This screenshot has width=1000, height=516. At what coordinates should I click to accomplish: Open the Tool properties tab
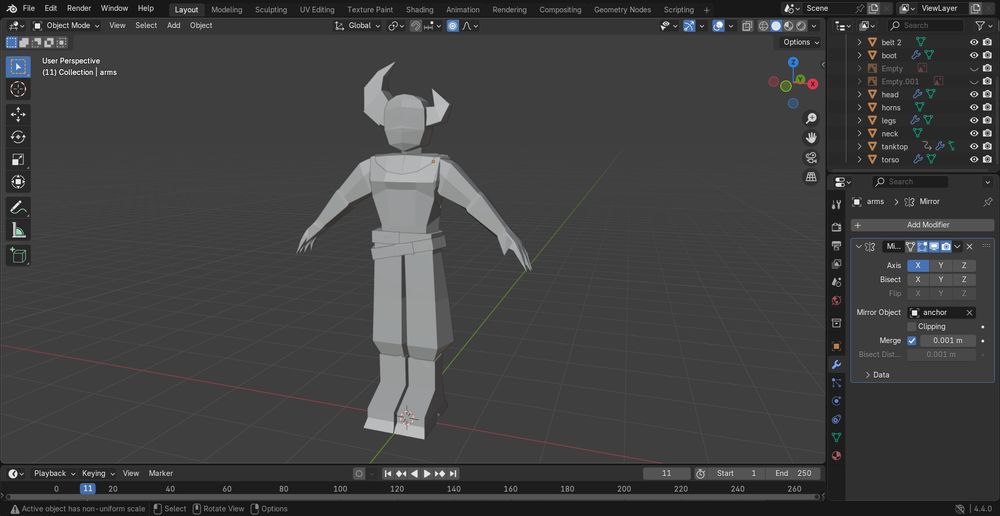pyautogui.click(x=836, y=205)
